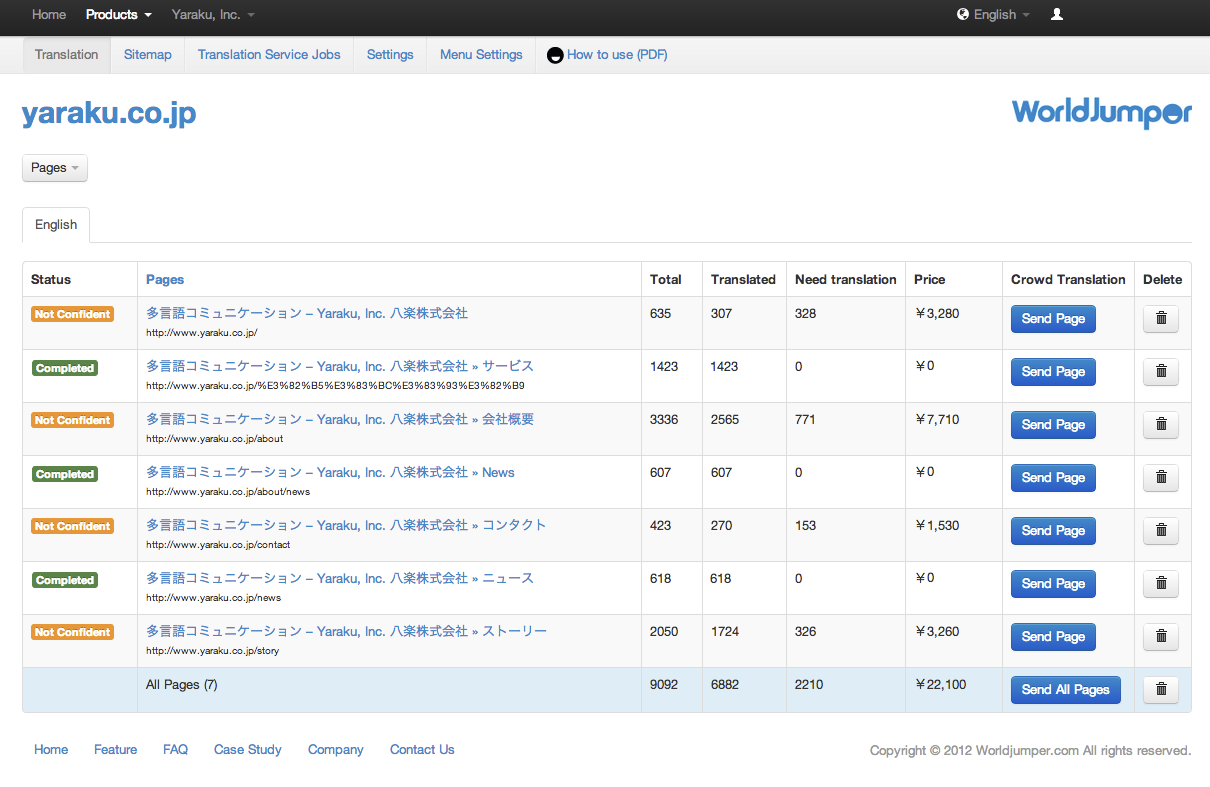This screenshot has height=787, width=1210.
Task: Delete the コンタクト contact page row
Action: (x=1161, y=531)
